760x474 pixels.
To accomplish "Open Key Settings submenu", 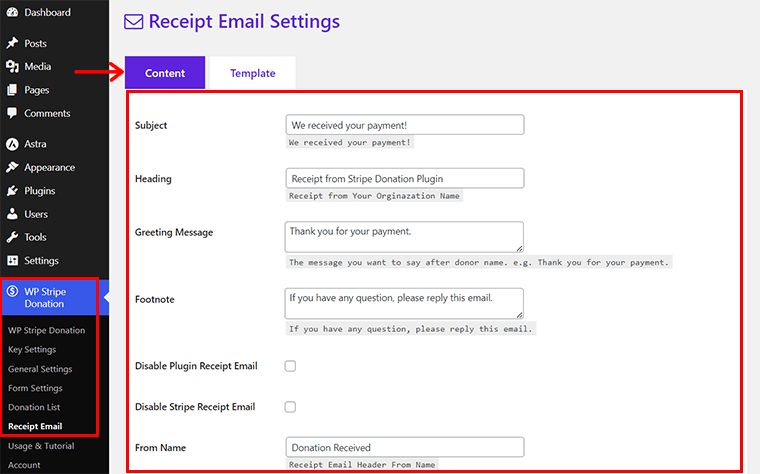I will pyautogui.click(x=32, y=349).
